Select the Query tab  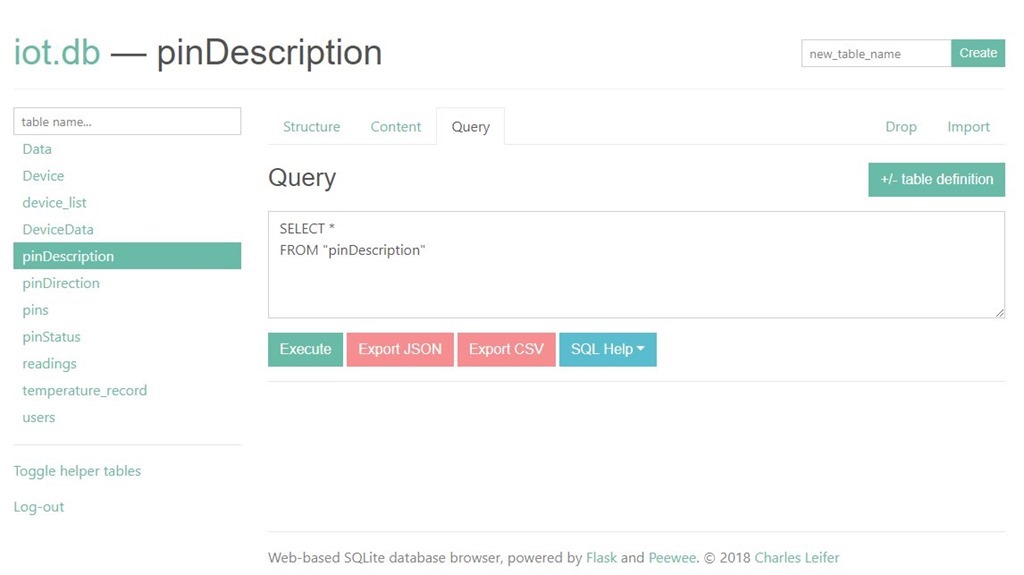[470, 127]
